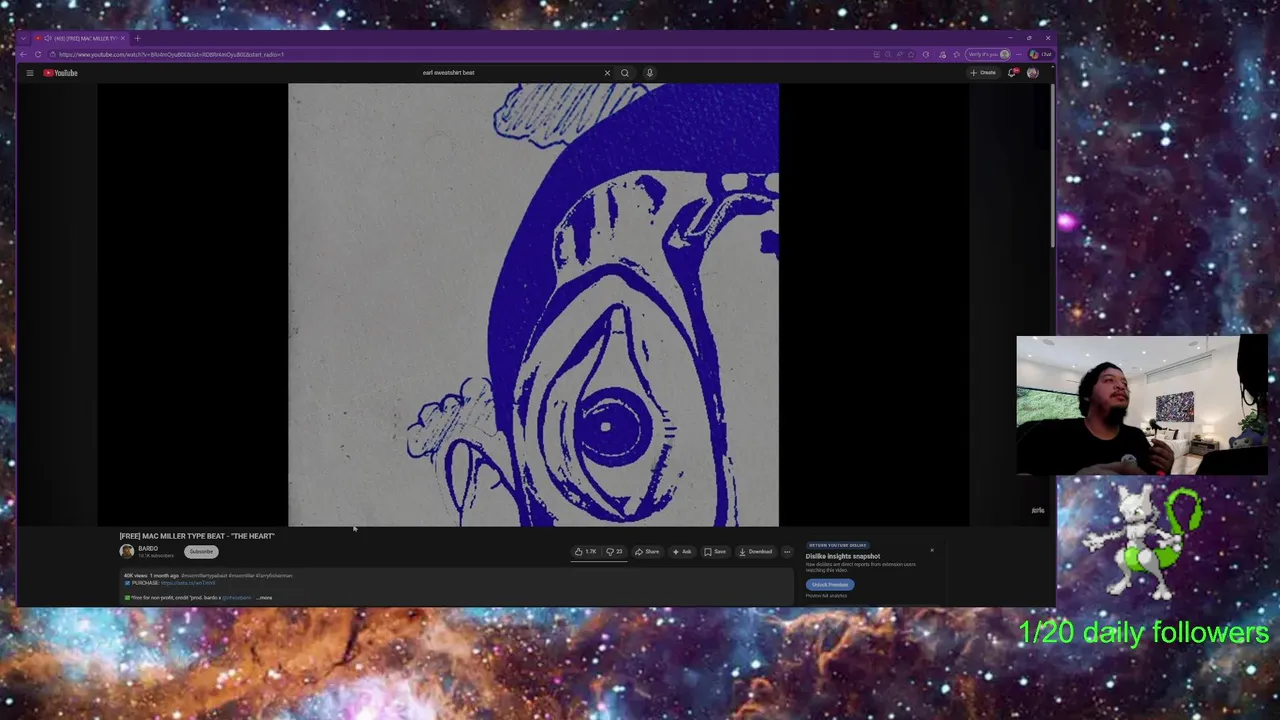Share the video
The image size is (1280, 720).
(647, 552)
